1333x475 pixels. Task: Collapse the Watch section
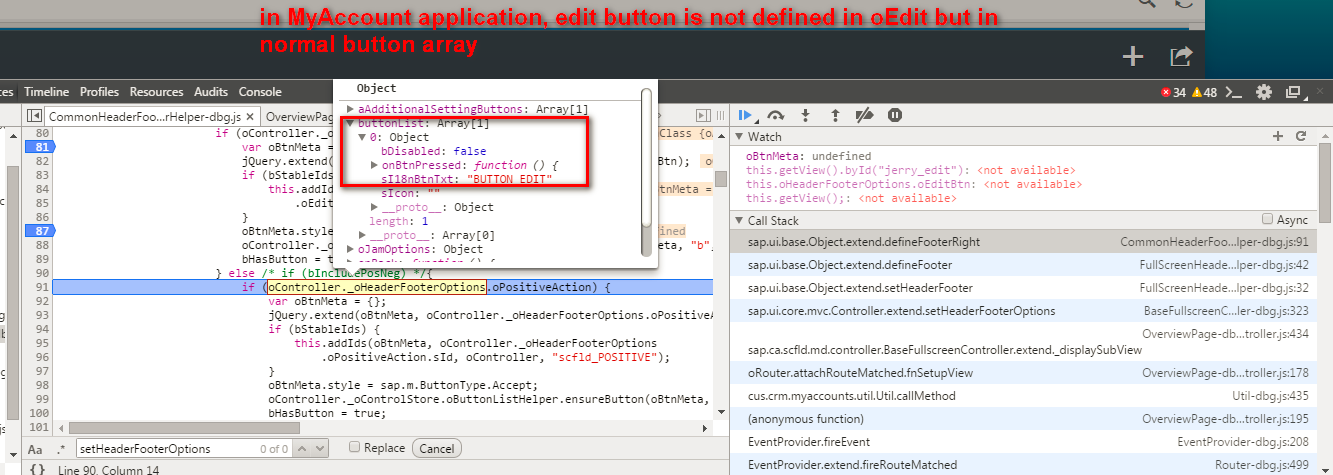click(x=739, y=136)
